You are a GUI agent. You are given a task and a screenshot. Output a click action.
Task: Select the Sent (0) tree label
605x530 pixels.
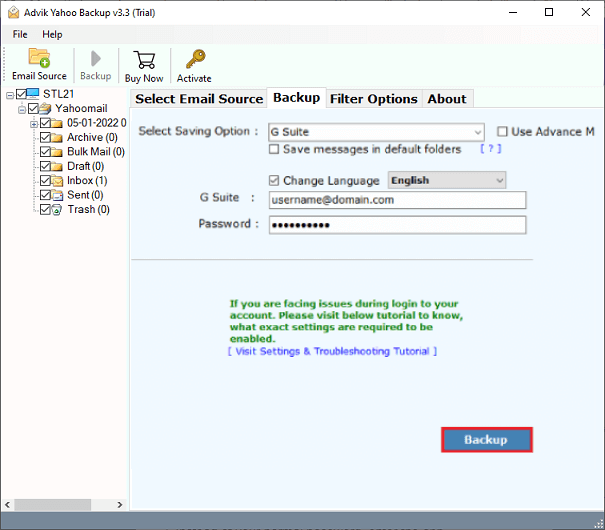click(x=85, y=195)
